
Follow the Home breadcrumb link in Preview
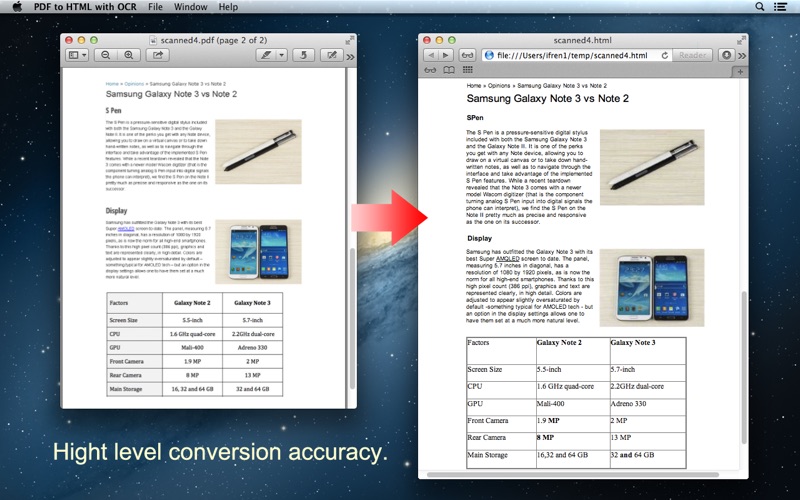coord(112,84)
